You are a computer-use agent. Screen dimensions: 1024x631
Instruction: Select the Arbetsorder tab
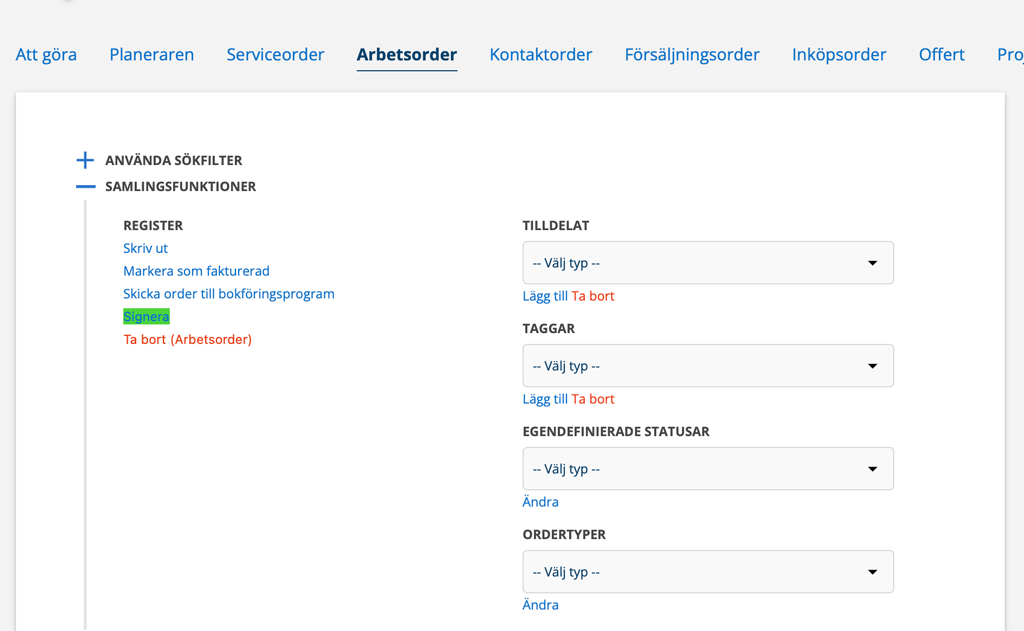point(407,55)
